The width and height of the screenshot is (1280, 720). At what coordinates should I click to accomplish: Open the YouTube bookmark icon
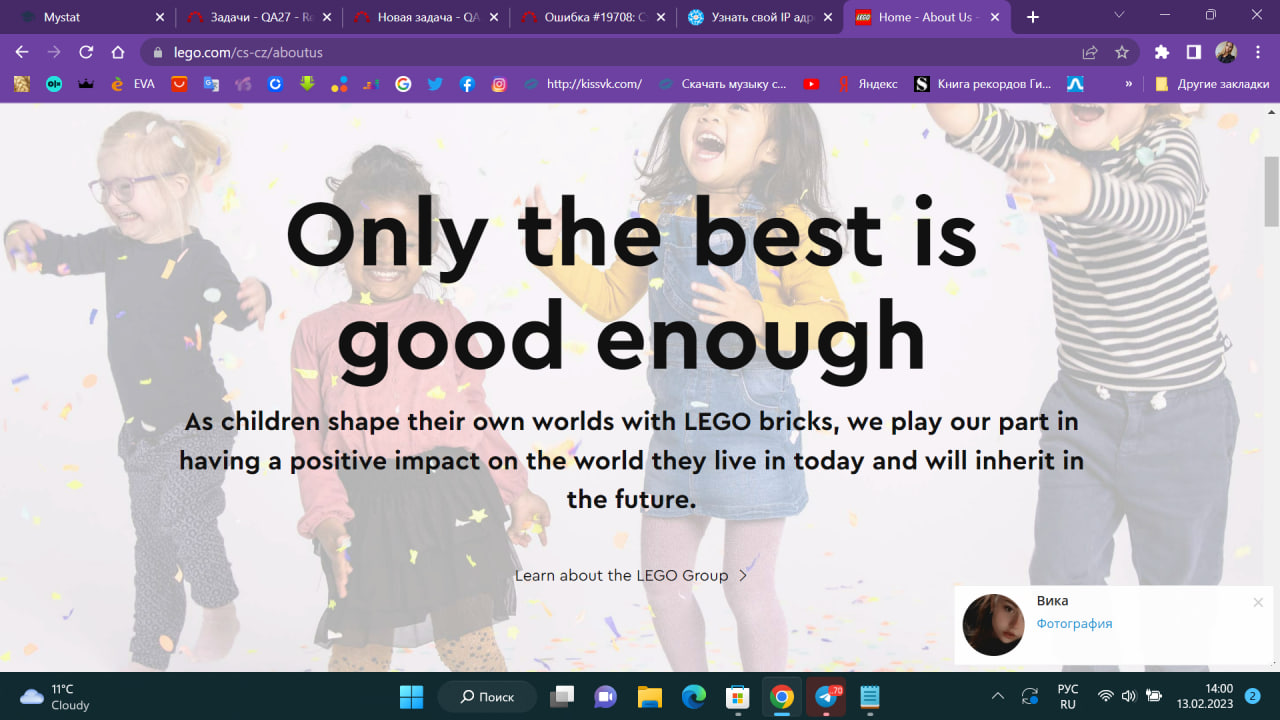pos(811,84)
